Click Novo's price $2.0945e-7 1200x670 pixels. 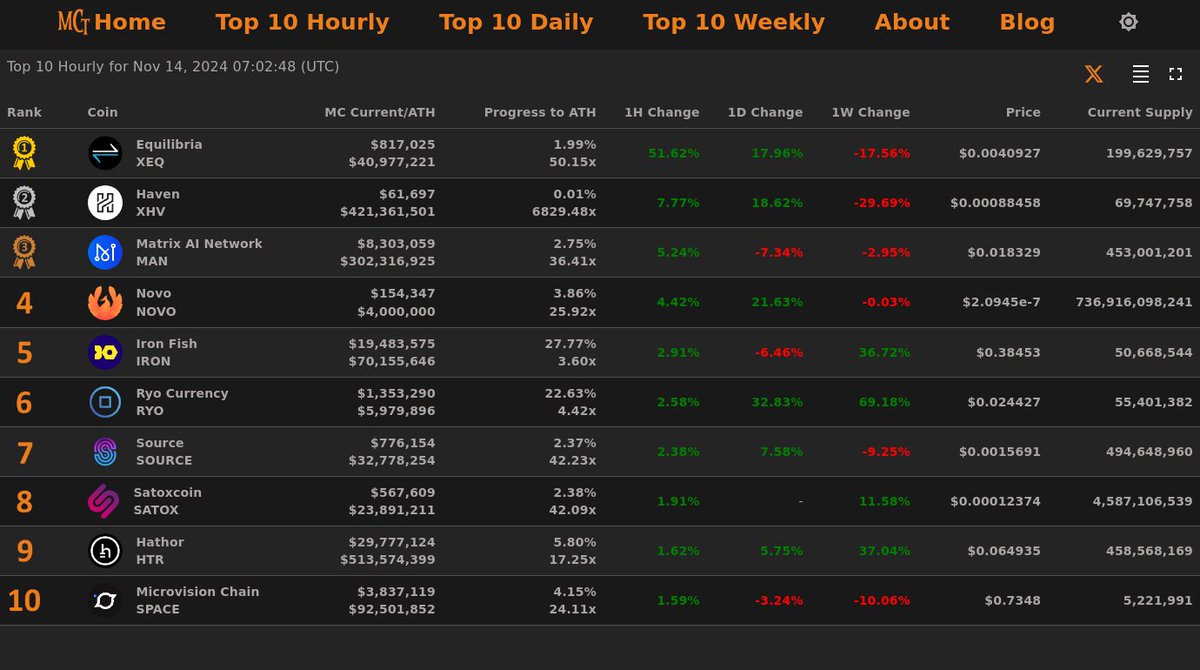tap(1002, 302)
